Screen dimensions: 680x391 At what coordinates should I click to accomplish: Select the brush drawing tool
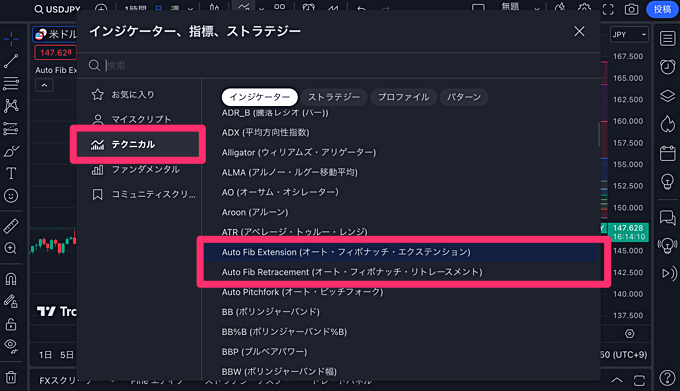pos(11,151)
